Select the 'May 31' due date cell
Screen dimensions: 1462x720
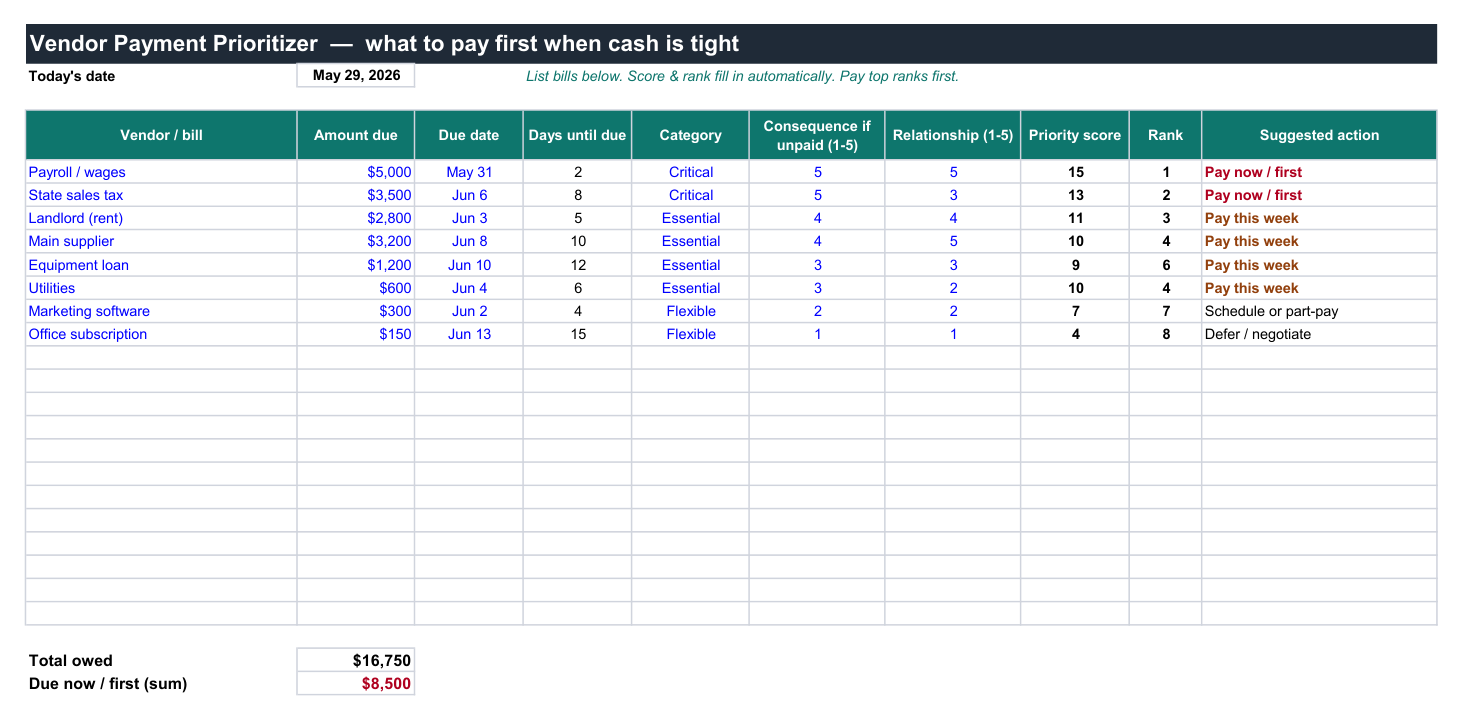[x=469, y=172]
